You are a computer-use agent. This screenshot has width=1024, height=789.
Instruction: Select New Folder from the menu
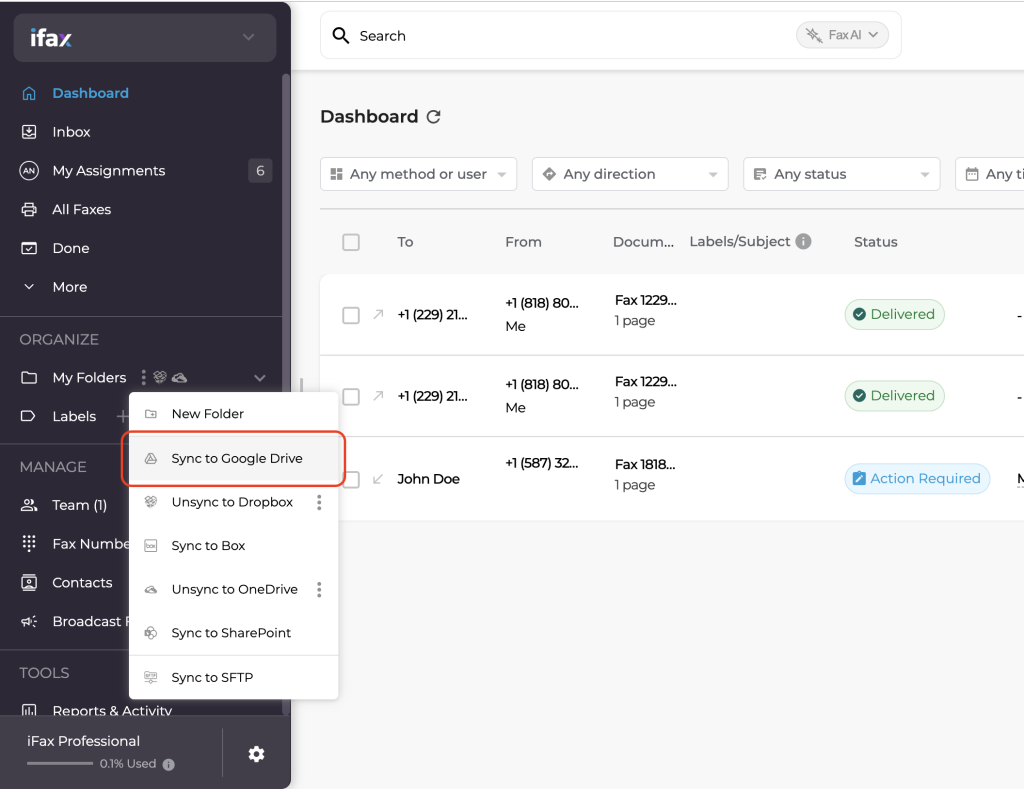pyautogui.click(x=234, y=414)
